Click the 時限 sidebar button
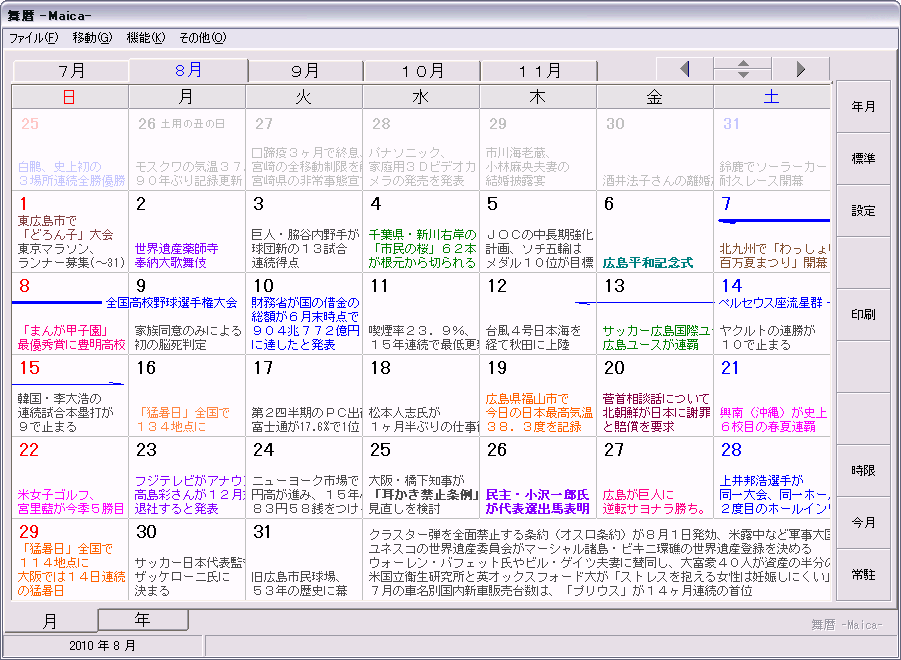Screen dimensions: 901x660 point(863,471)
